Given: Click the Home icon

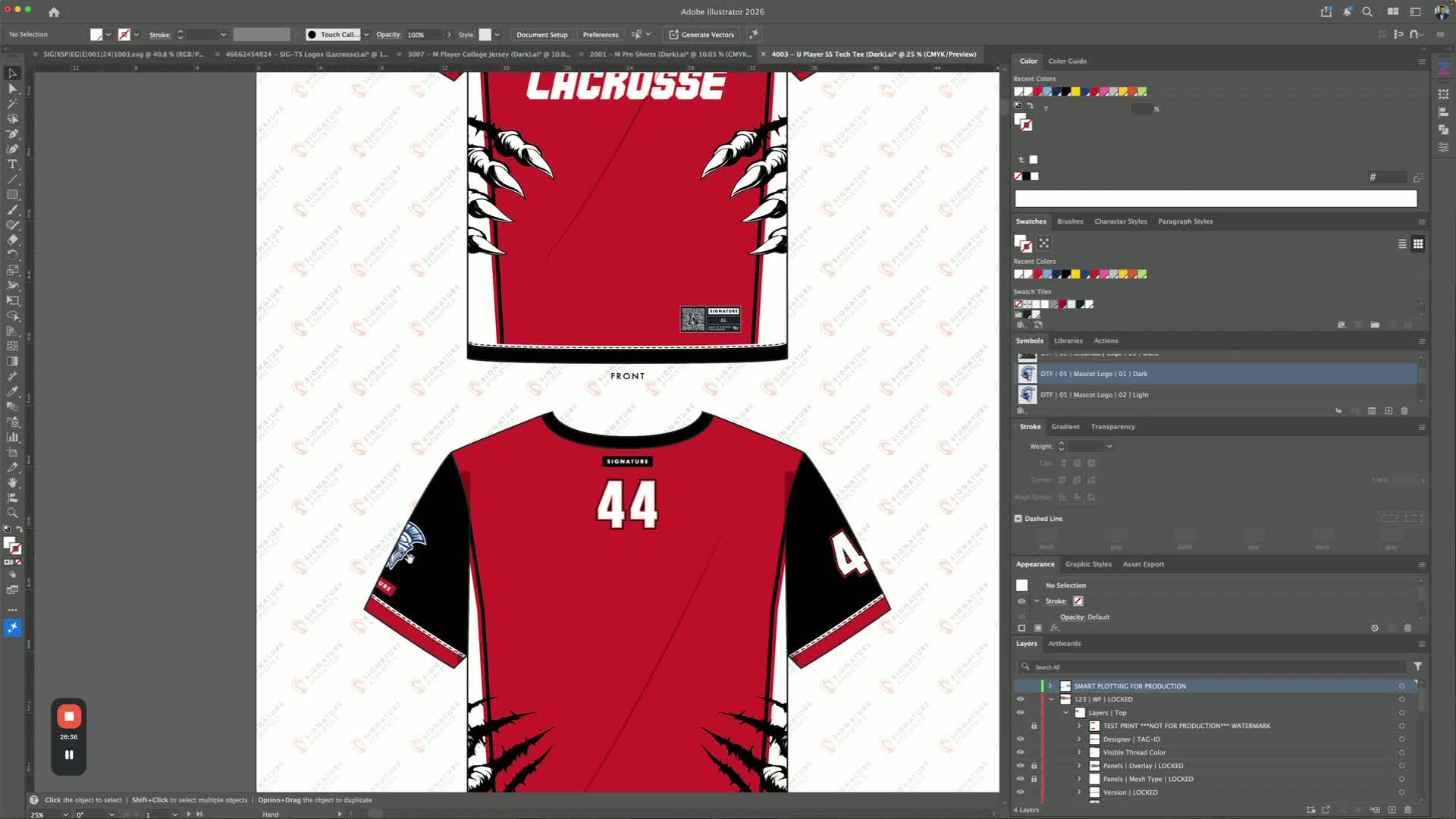Looking at the screenshot, I should [54, 12].
